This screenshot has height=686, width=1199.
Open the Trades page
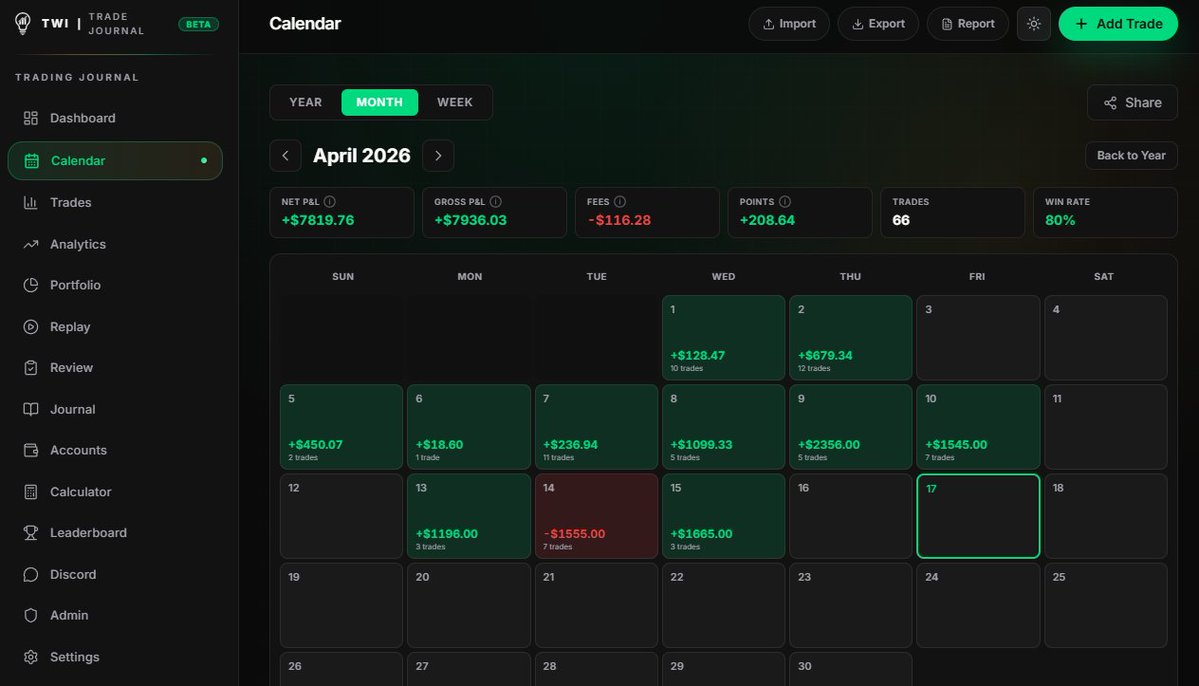coord(115,203)
